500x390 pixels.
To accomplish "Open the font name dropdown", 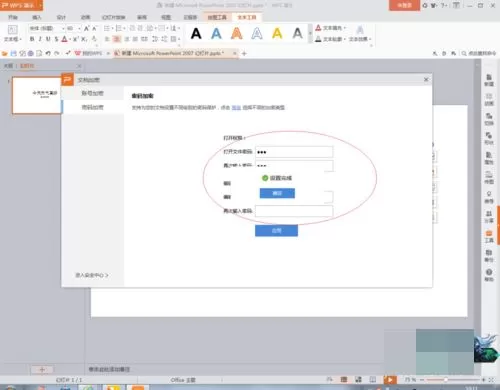I will coord(63,28).
